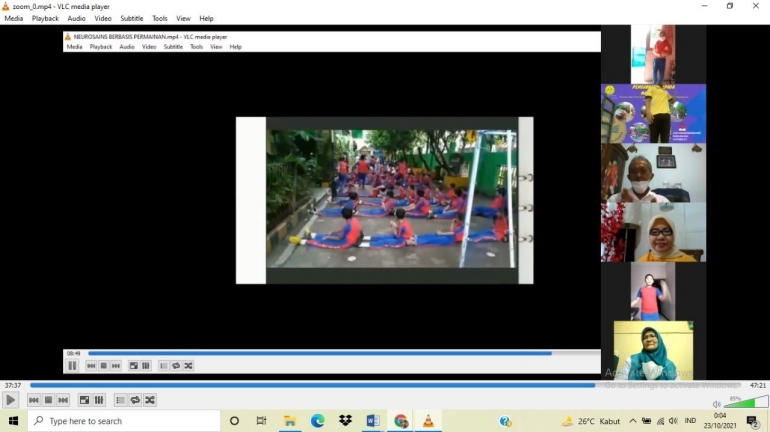The width and height of the screenshot is (770, 432).
Task: Open extended settings in recorded VLC window
Action: coord(146,366)
